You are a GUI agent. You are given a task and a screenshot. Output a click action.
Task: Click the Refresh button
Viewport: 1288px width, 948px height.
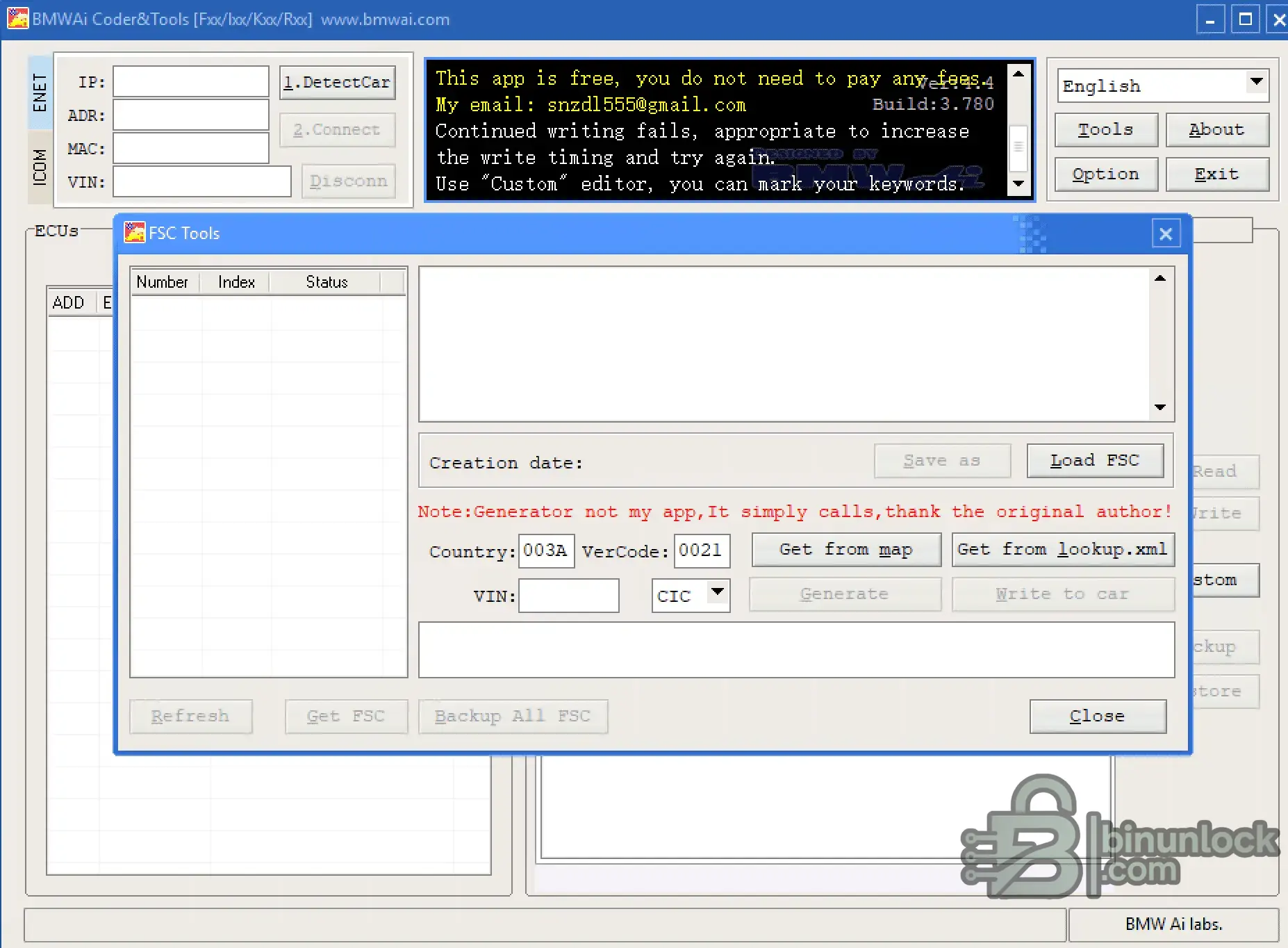tap(190, 717)
